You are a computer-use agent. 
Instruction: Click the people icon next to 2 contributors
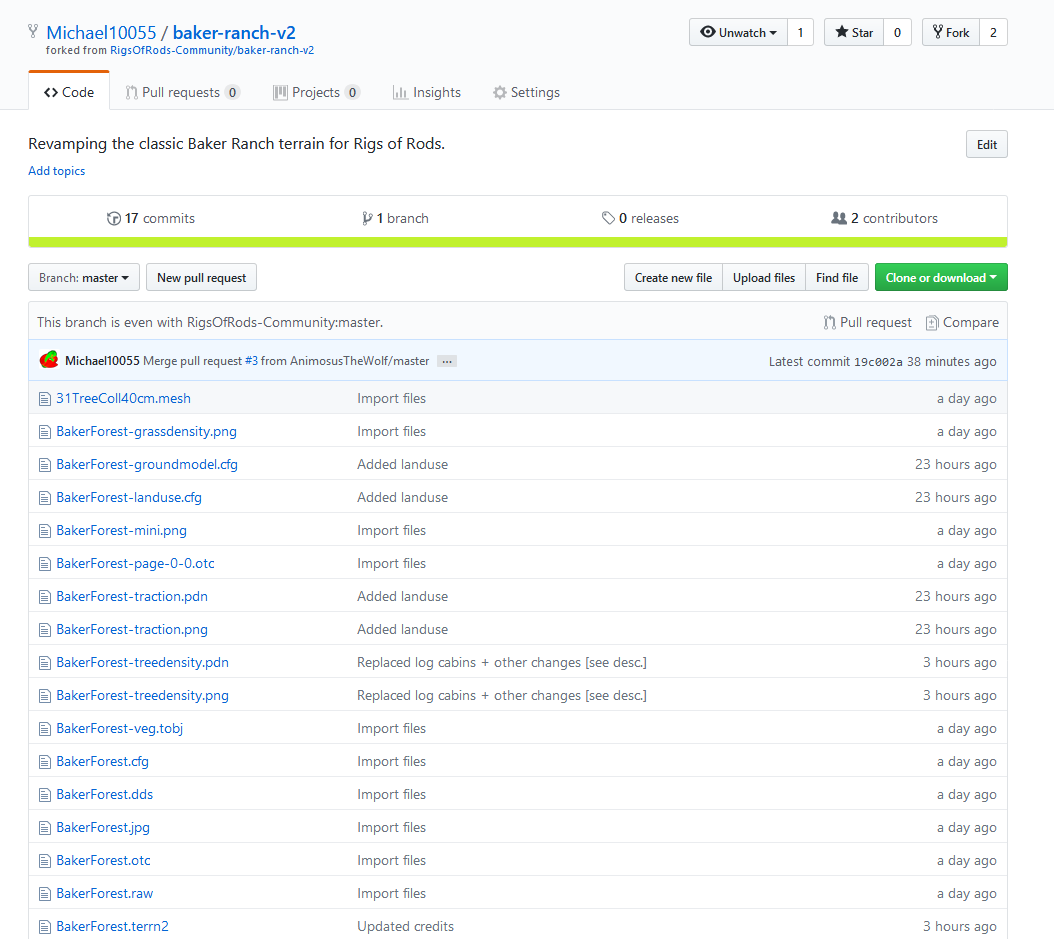839,218
